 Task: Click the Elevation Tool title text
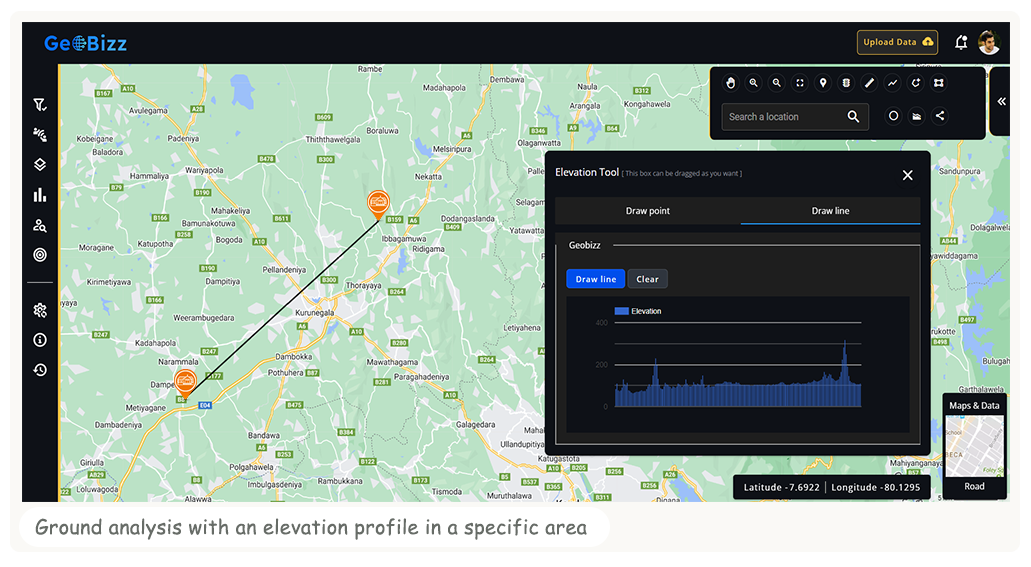587,172
